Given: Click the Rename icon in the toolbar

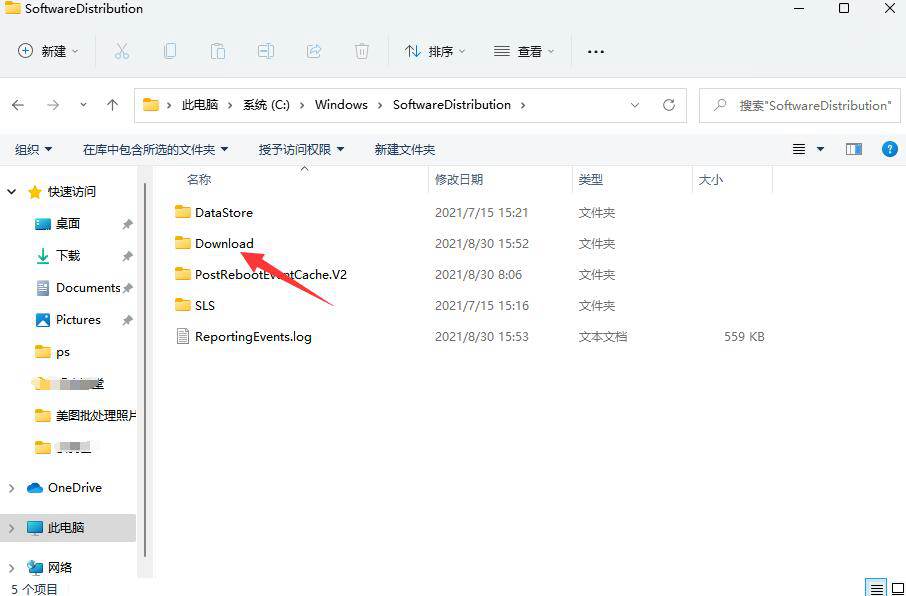Looking at the screenshot, I should tap(265, 51).
